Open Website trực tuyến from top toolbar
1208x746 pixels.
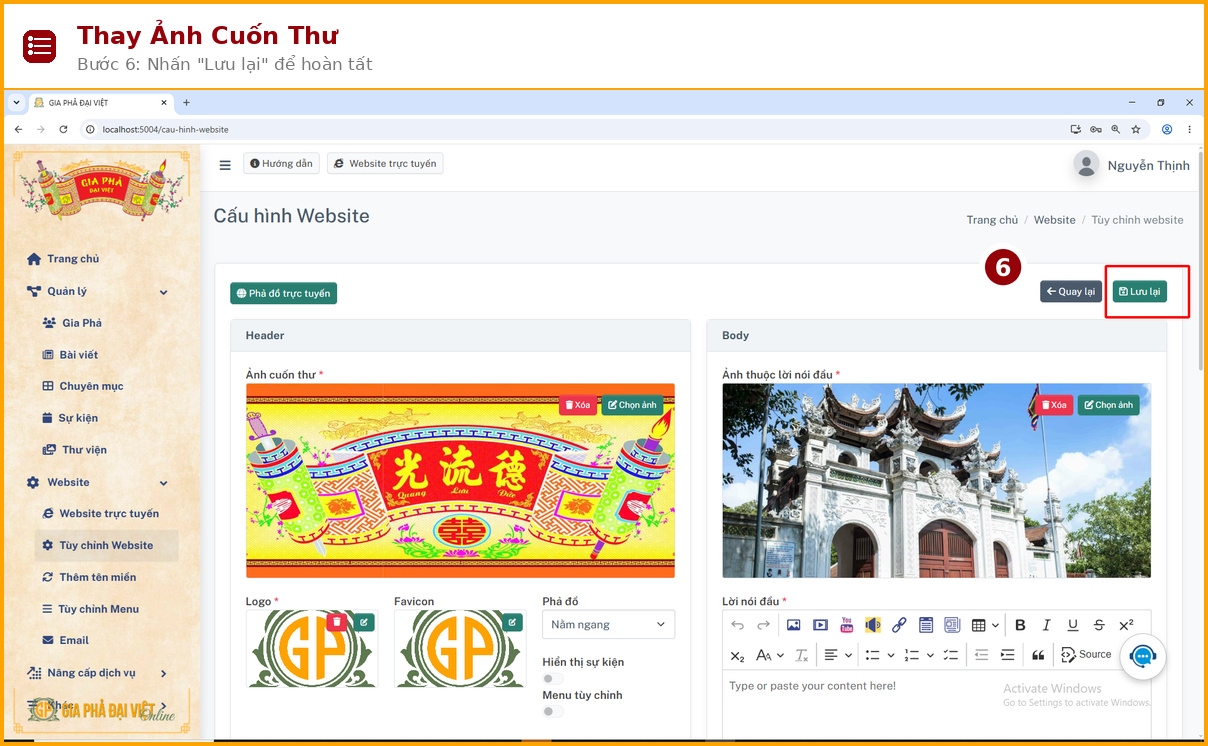[385, 163]
